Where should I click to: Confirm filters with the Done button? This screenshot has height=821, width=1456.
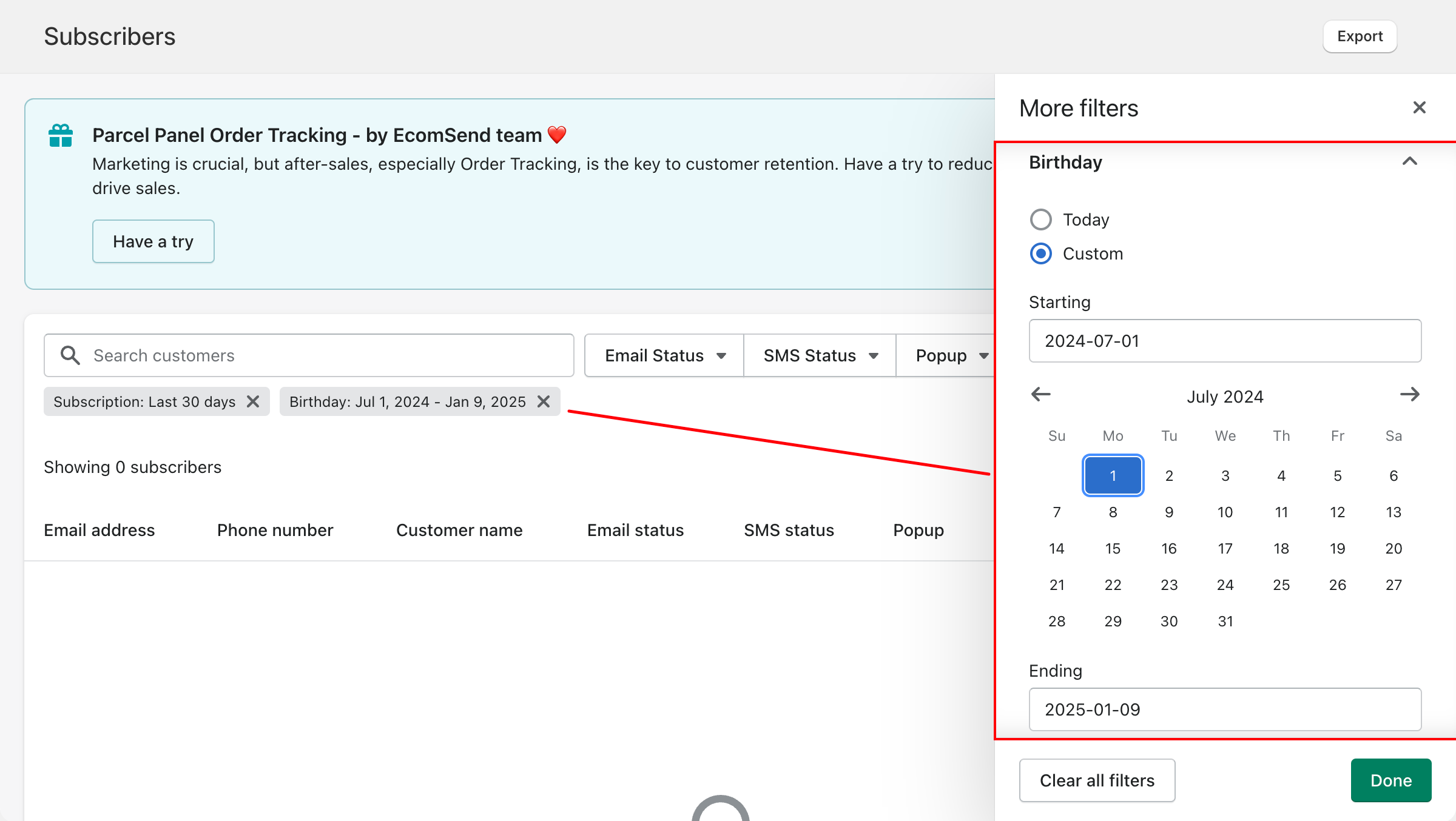click(x=1391, y=780)
